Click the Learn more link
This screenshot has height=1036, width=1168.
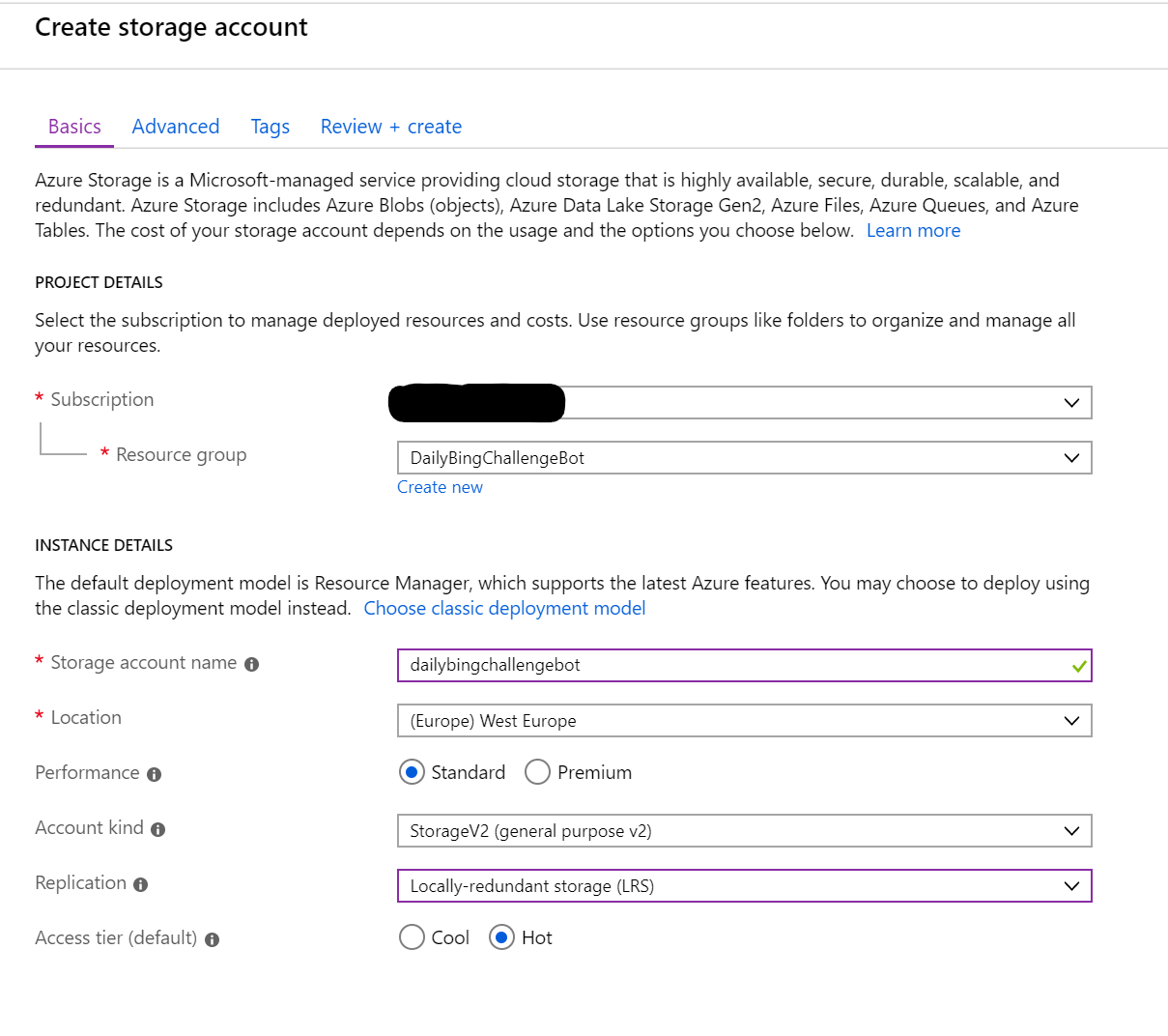[x=913, y=231]
